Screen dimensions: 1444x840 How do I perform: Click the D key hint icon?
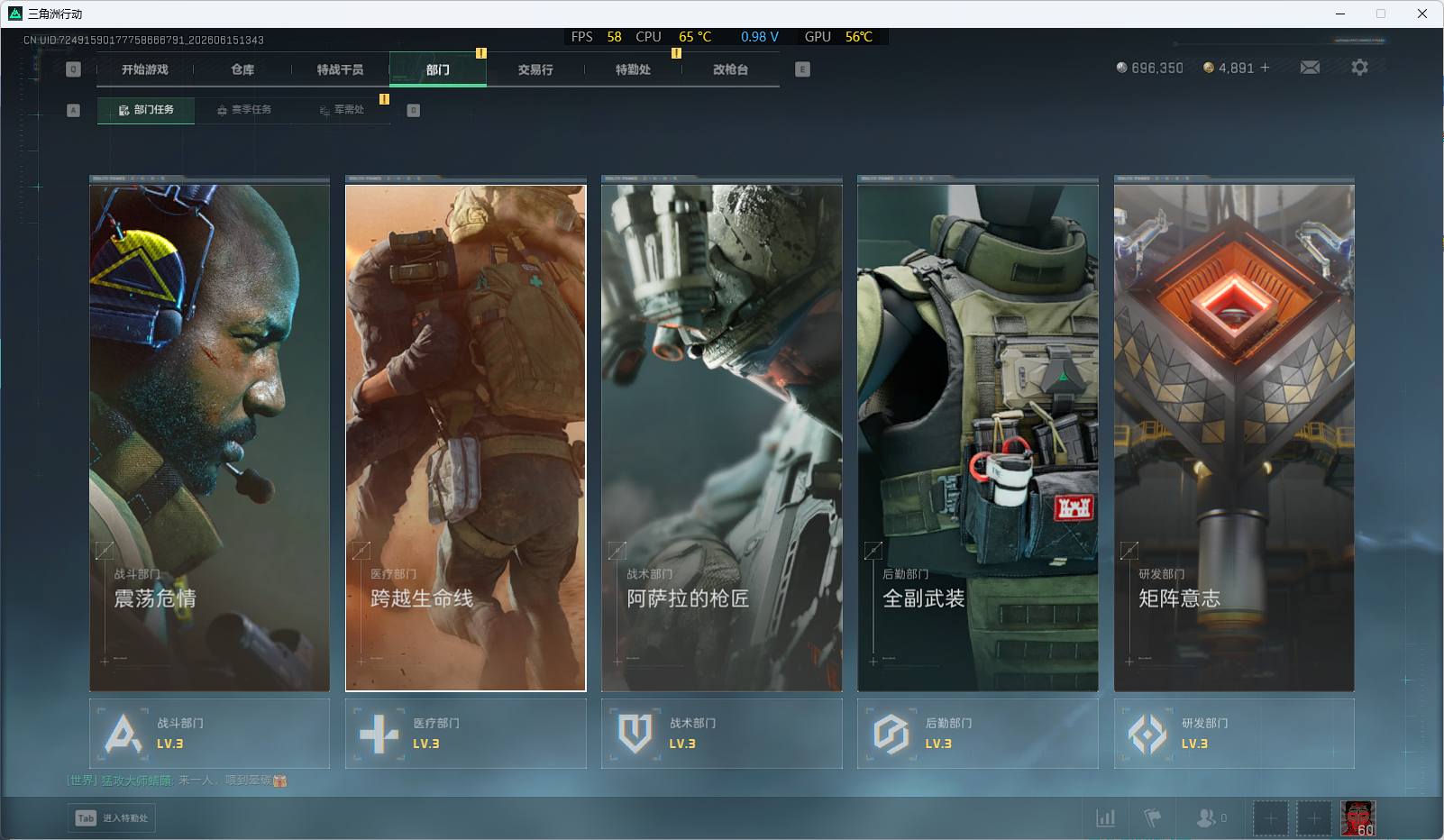click(414, 110)
